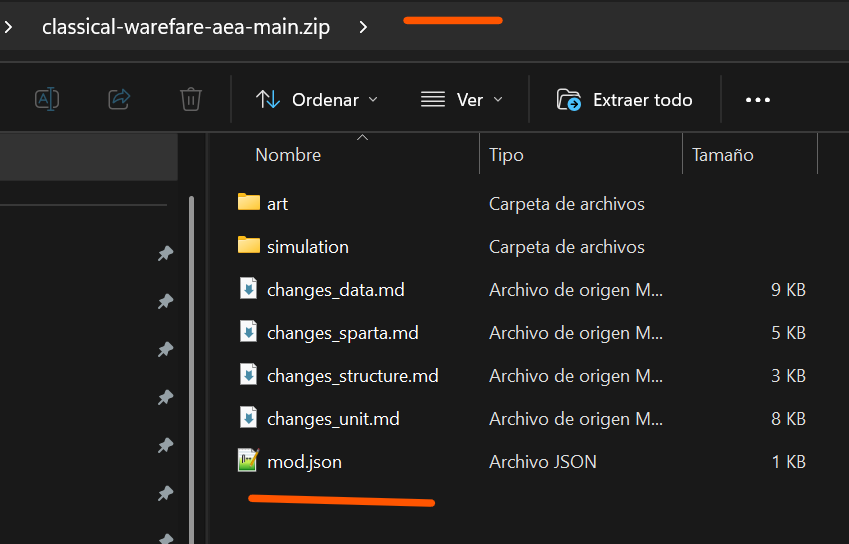The height and width of the screenshot is (544, 849).
Task: Click the mod.json file icon
Action: click(x=248, y=461)
